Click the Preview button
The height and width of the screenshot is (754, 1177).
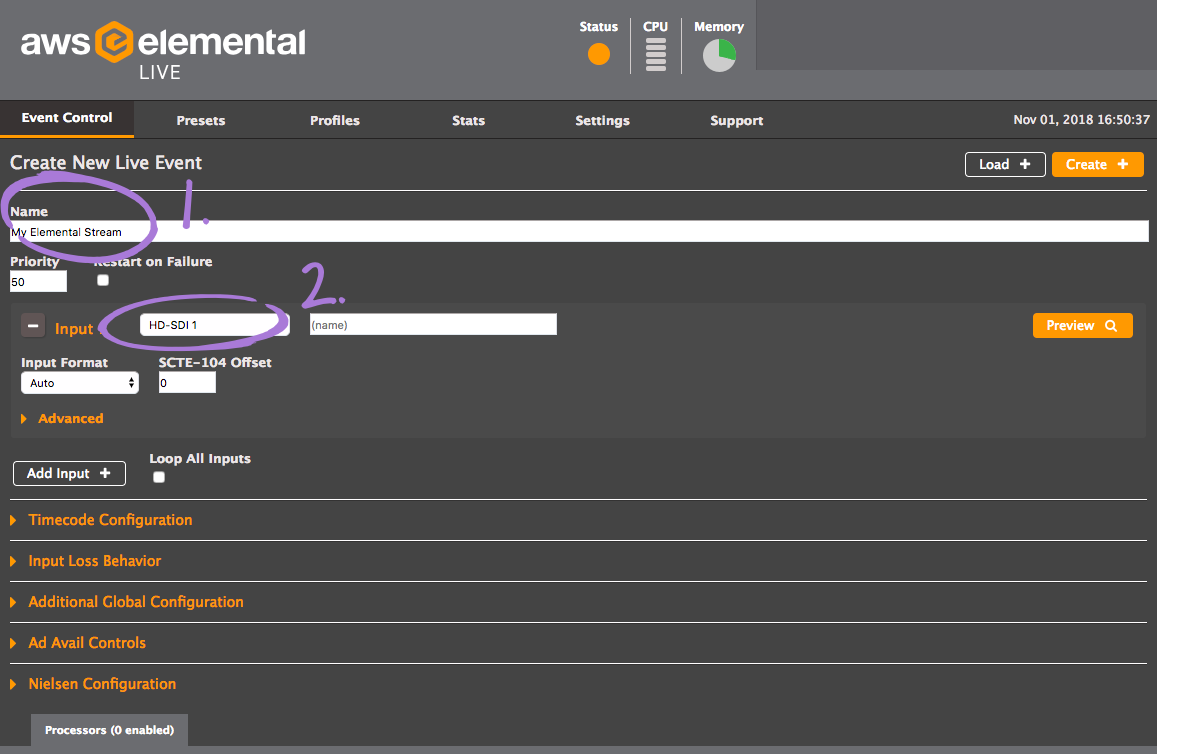(x=1082, y=326)
